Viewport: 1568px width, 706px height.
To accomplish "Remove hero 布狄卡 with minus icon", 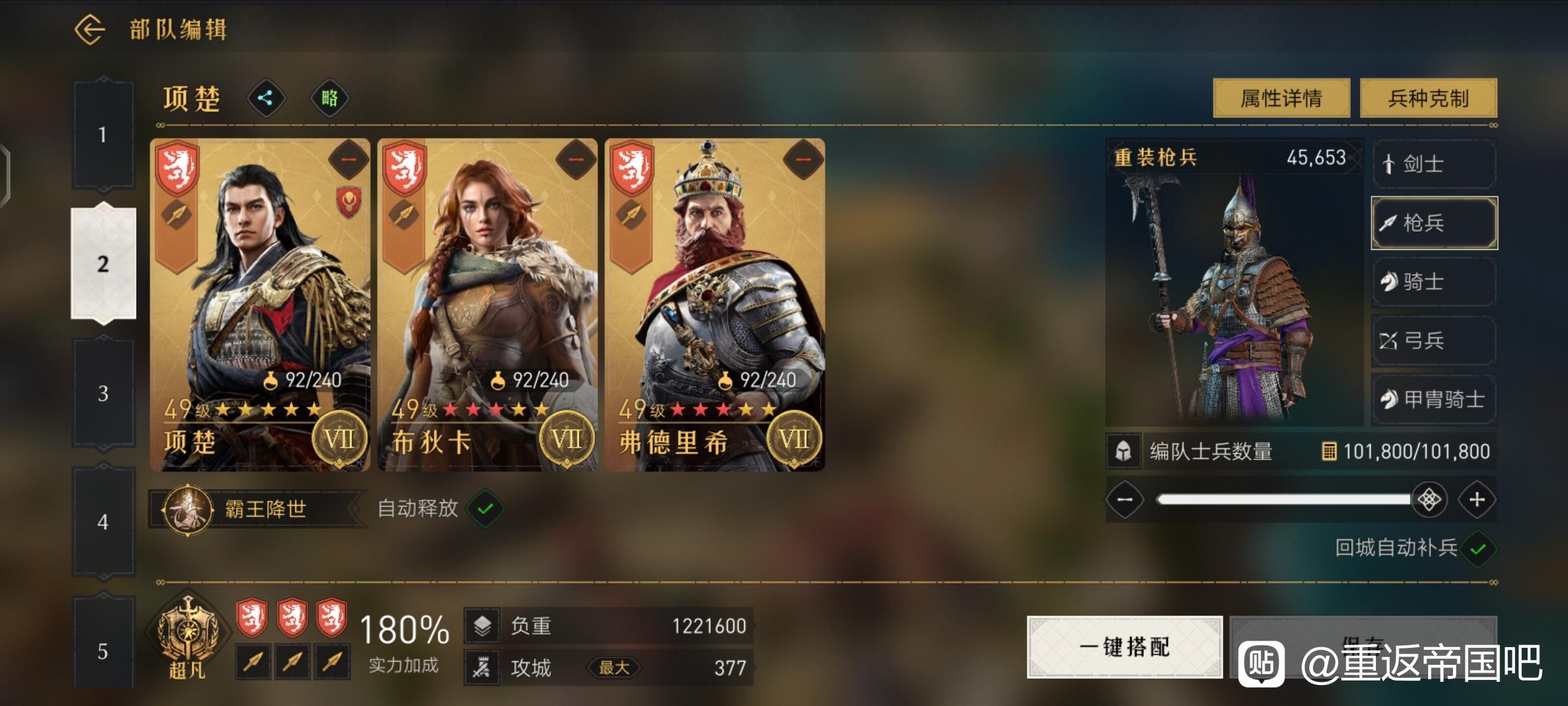I will point(576,160).
